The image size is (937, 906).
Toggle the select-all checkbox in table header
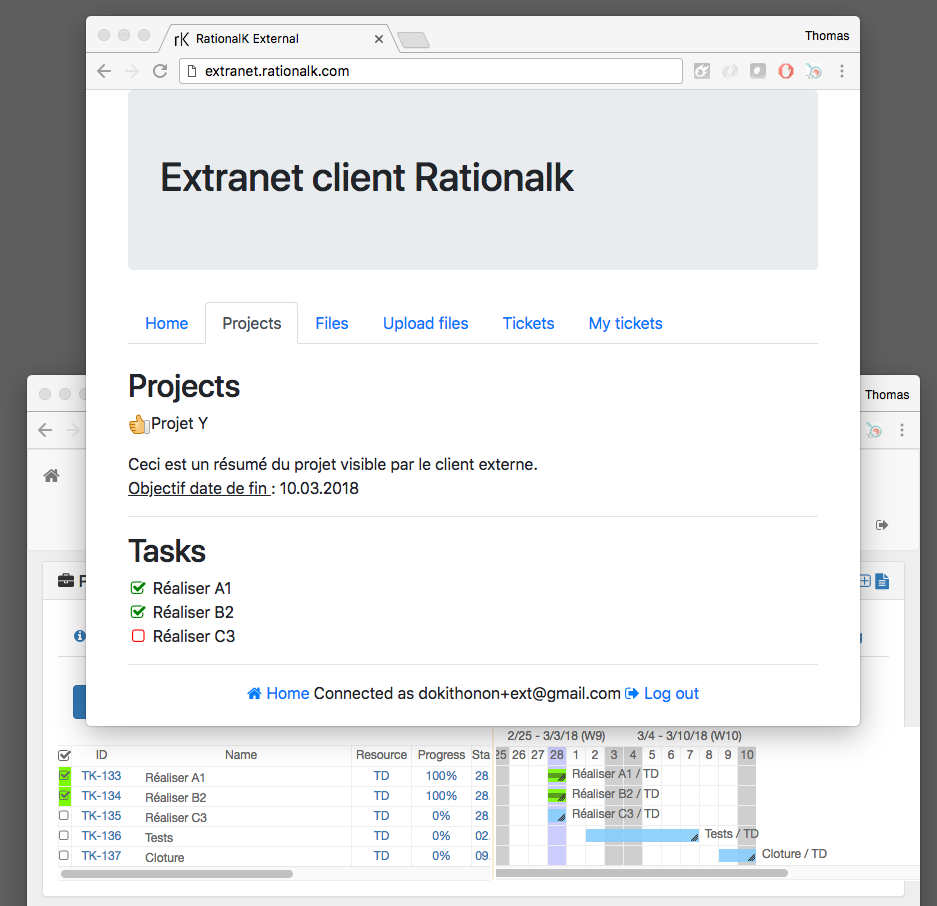click(x=64, y=755)
